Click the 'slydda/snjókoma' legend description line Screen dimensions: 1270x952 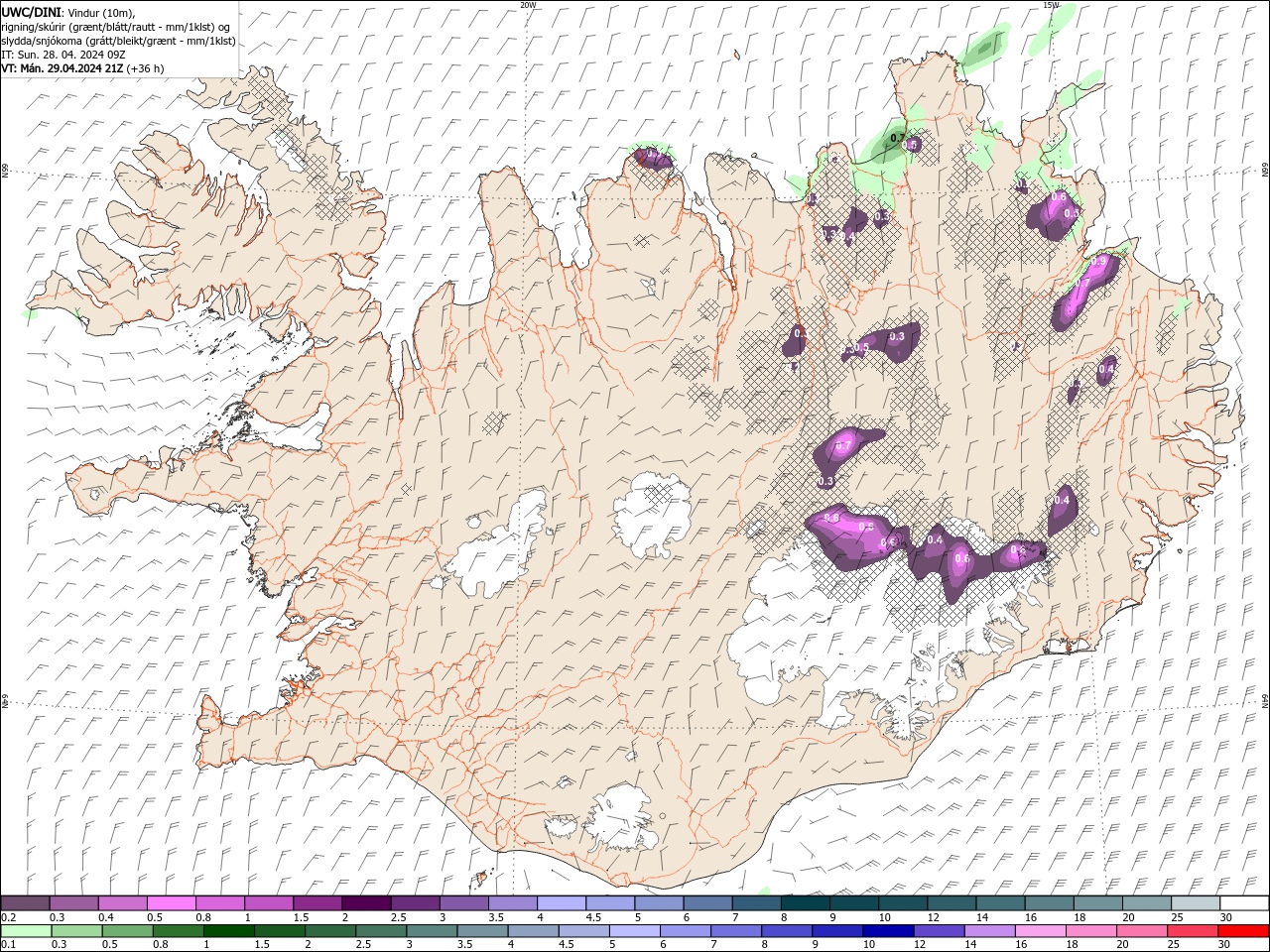pyautogui.click(x=118, y=41)
